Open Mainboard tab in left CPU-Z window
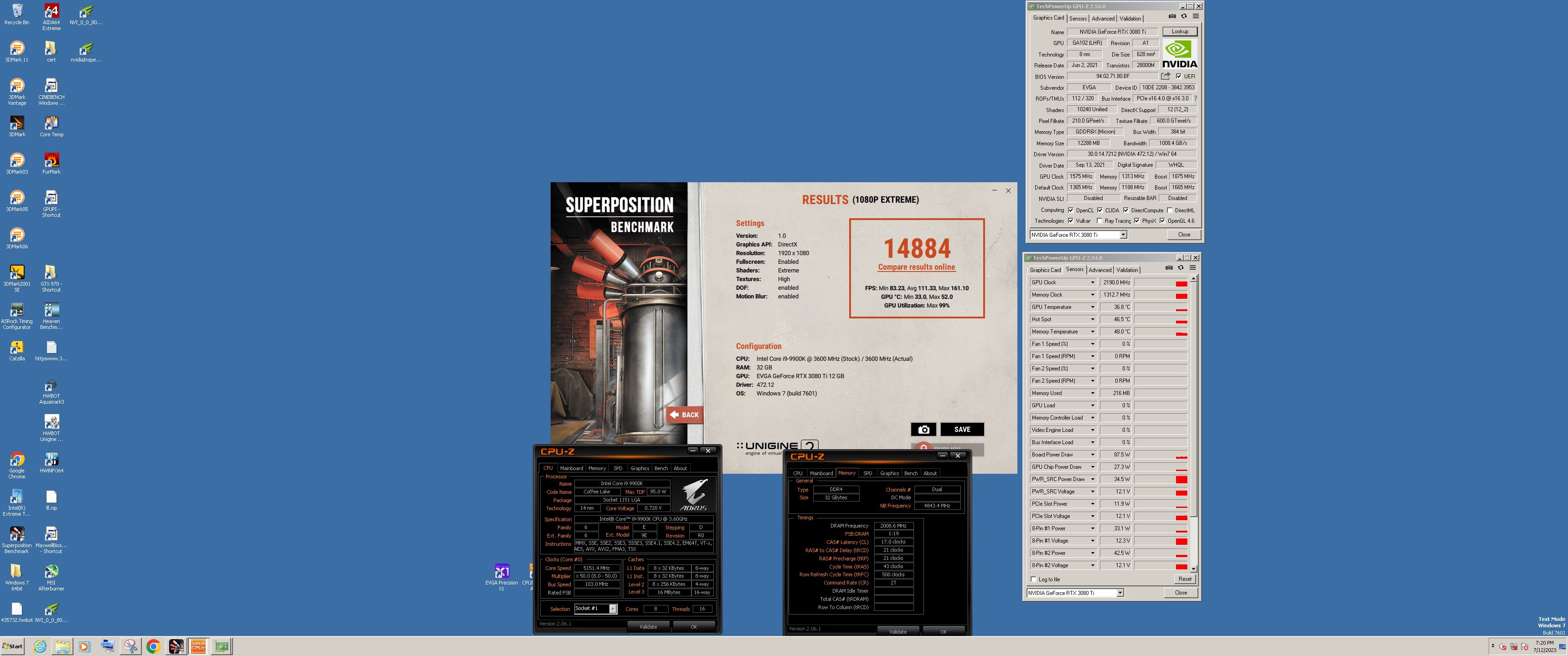The width and height of the screenshot is (1568, 656). click(x=572, y=468)
